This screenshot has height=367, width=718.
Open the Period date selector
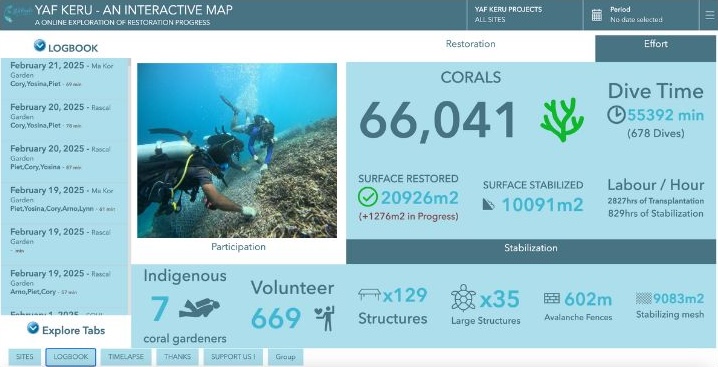point(641,15)
